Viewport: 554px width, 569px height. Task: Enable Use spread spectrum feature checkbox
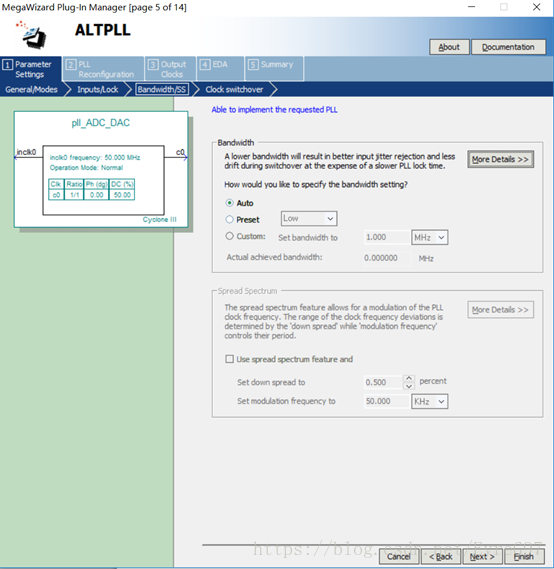pyautogui.click(x=229, y=359)
